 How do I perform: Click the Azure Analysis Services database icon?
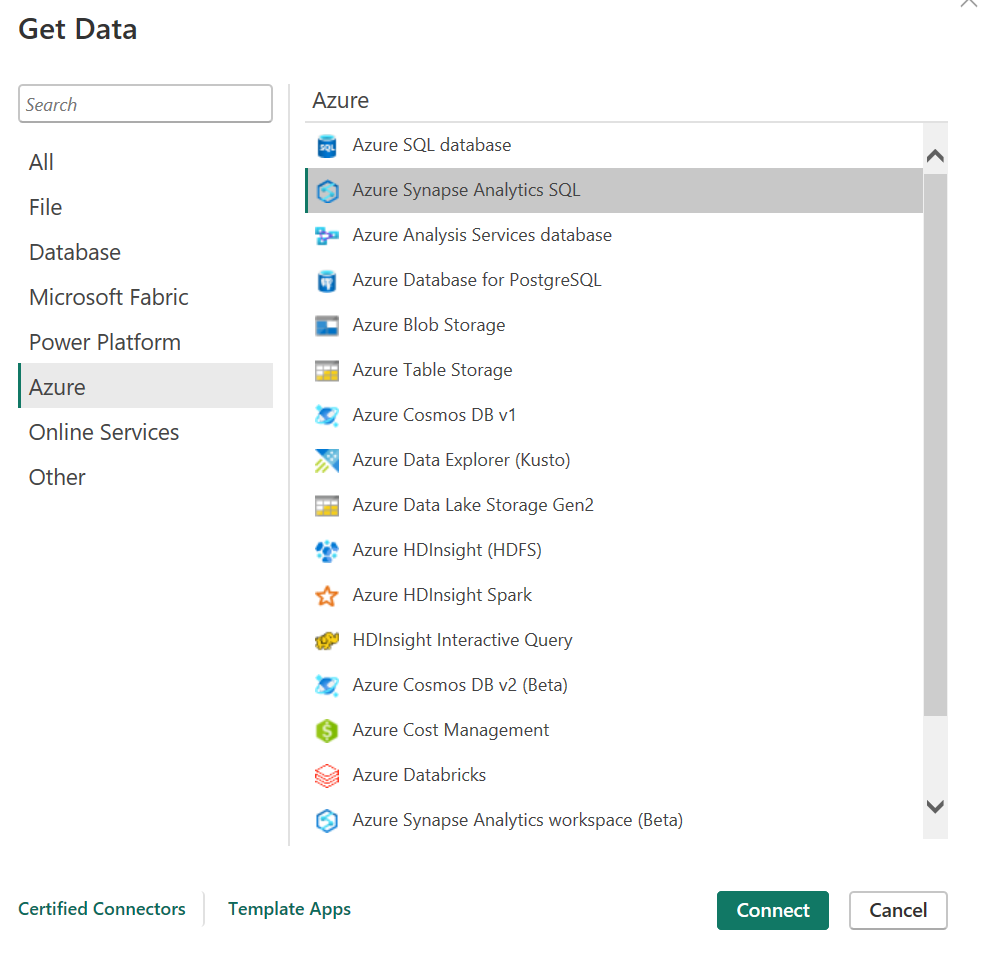[327, 236]
